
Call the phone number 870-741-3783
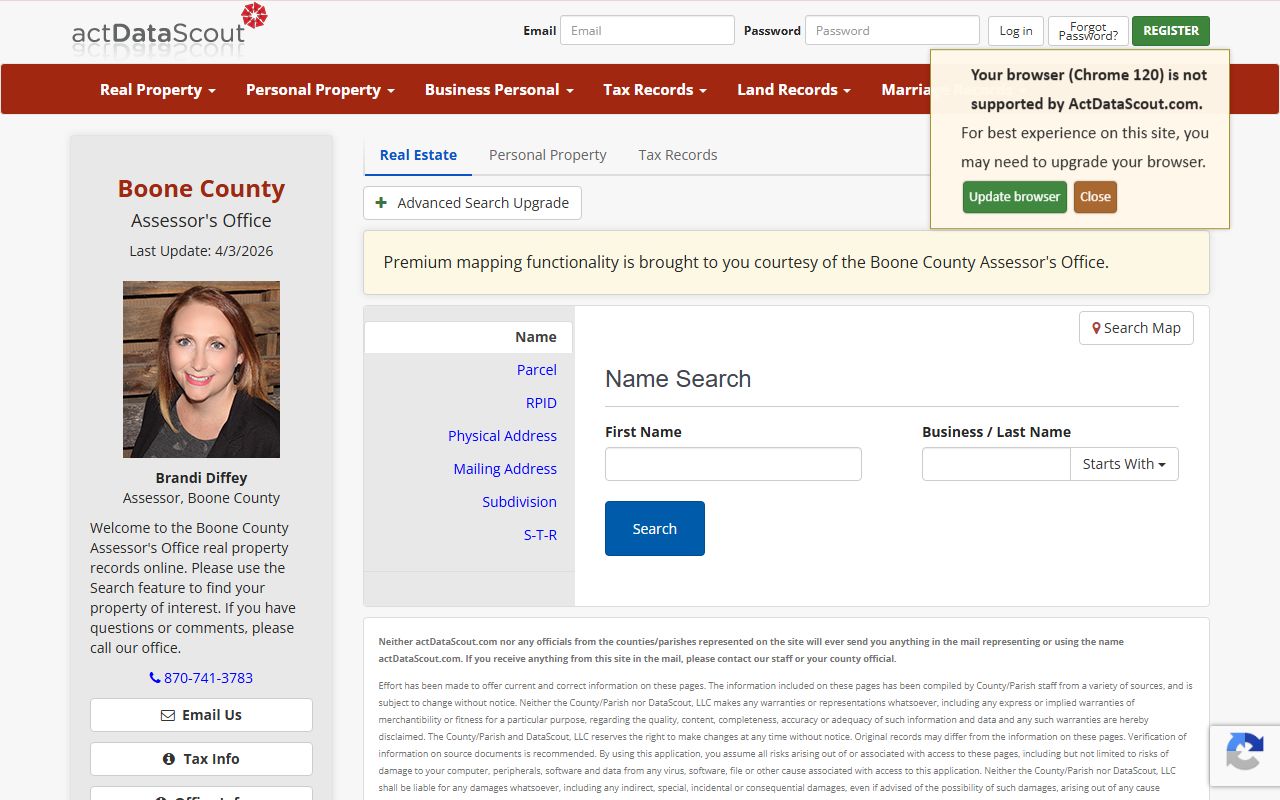point(201,678)
